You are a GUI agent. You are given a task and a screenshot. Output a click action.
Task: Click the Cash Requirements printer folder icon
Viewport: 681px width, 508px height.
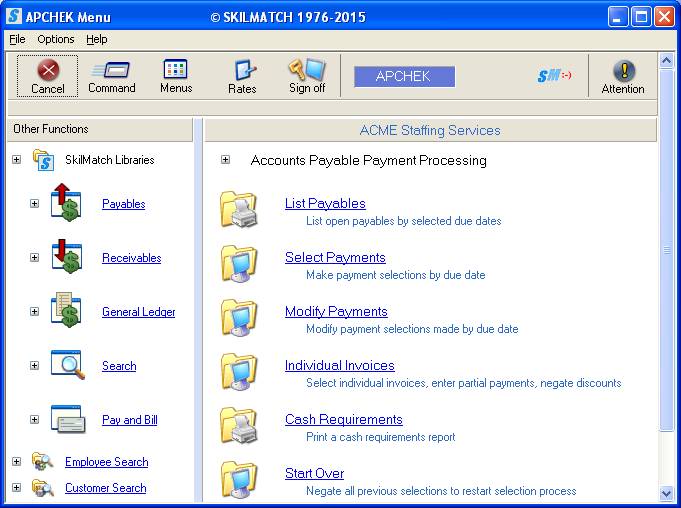pyautogui.click(x=239, y=426)
